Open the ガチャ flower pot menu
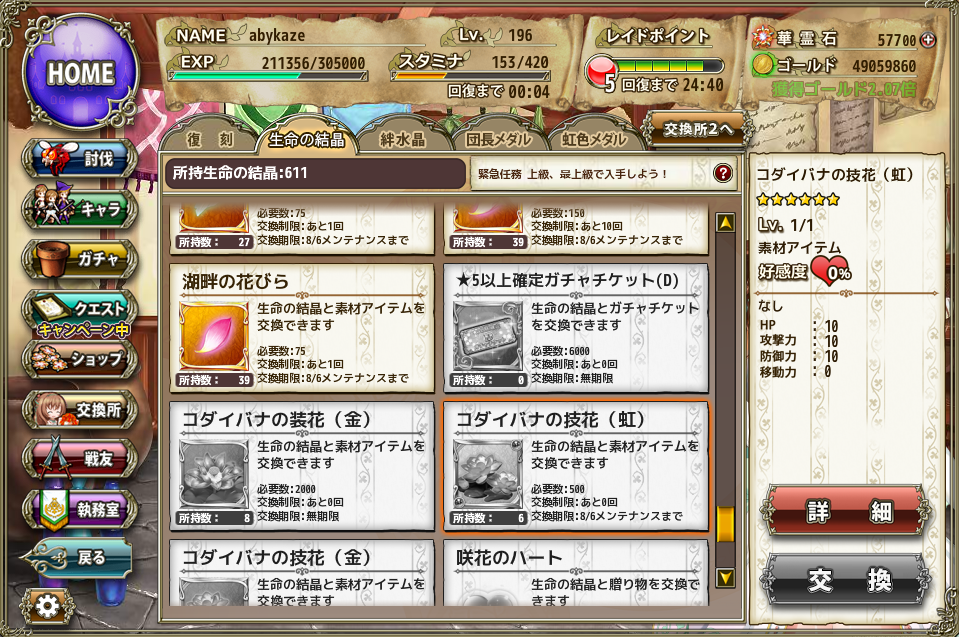This screenshot has height=637, width=959. (x=81, y=259)
